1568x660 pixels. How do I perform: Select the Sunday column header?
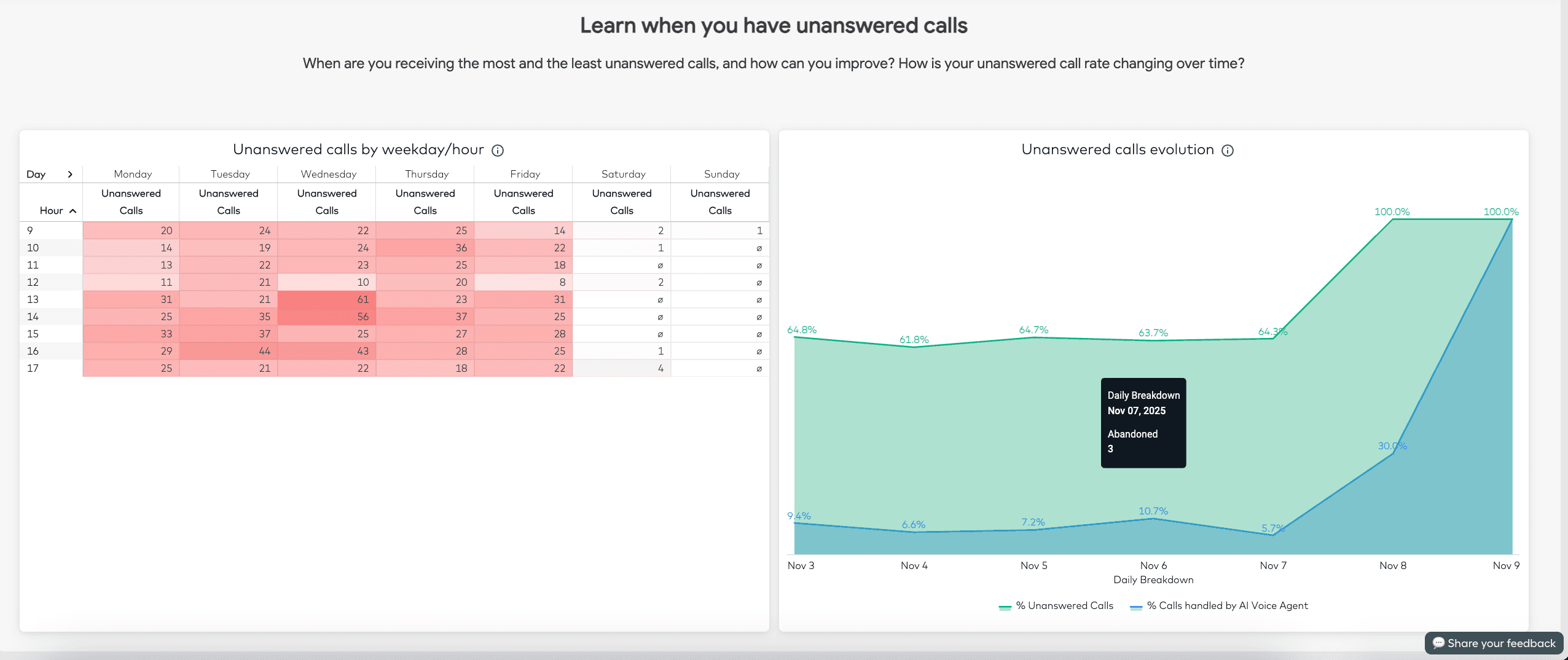click(721, 174)
